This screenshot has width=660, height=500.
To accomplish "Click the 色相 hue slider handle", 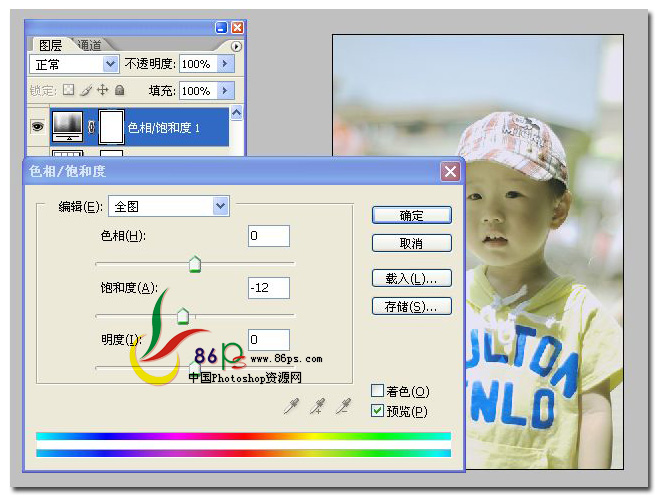I will pos(194,264).
